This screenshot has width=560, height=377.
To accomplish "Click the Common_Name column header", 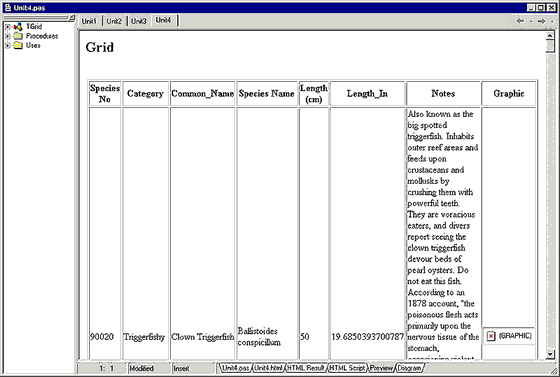I will (202, 94).
